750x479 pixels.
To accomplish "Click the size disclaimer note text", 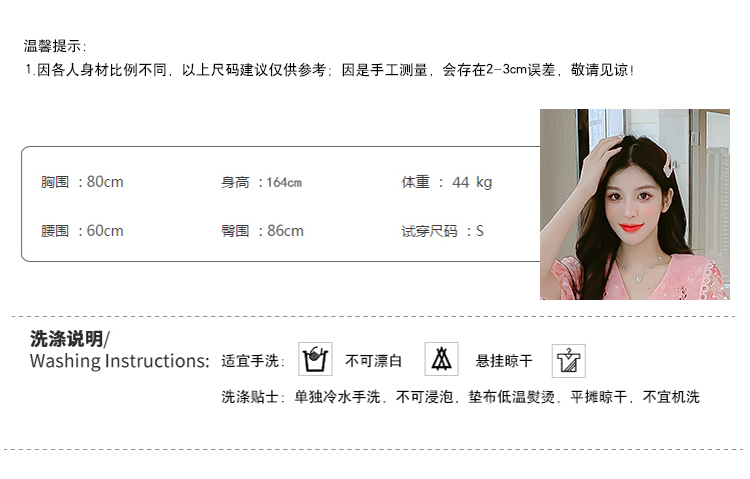I will [x=330, y=70].
